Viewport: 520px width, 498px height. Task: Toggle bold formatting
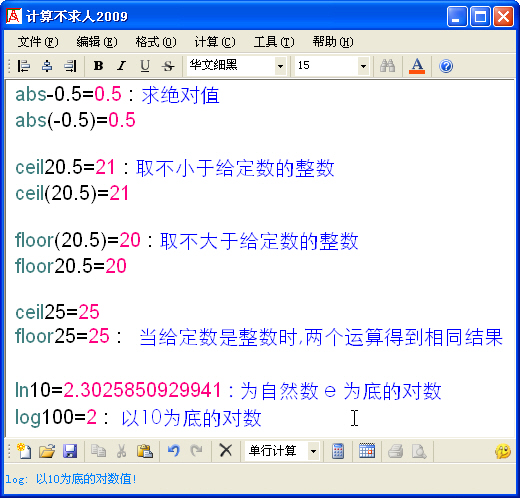[x=98, y=66]
